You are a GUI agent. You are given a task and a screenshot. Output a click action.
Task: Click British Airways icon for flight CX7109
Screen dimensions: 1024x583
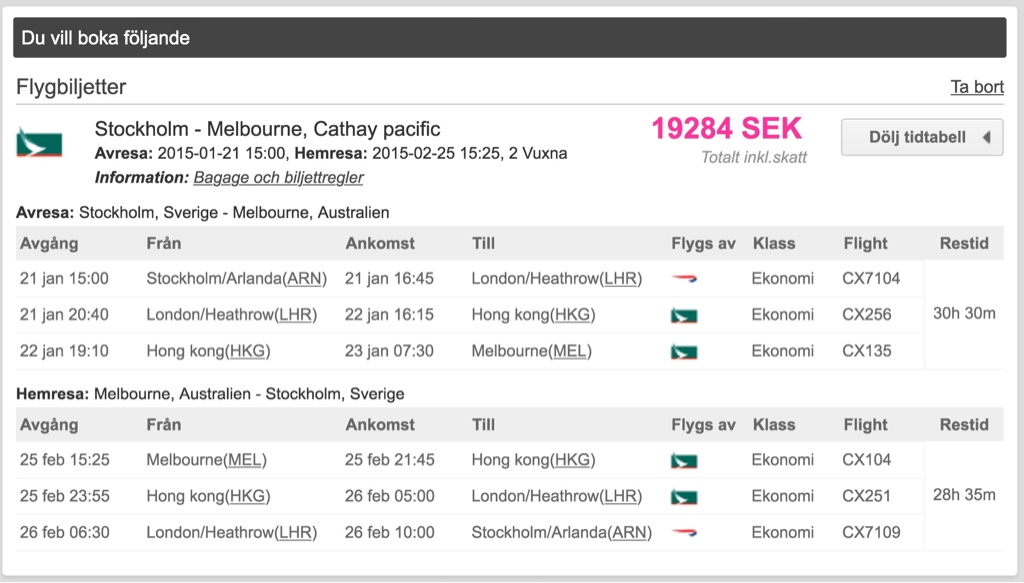tap(685, 533)
